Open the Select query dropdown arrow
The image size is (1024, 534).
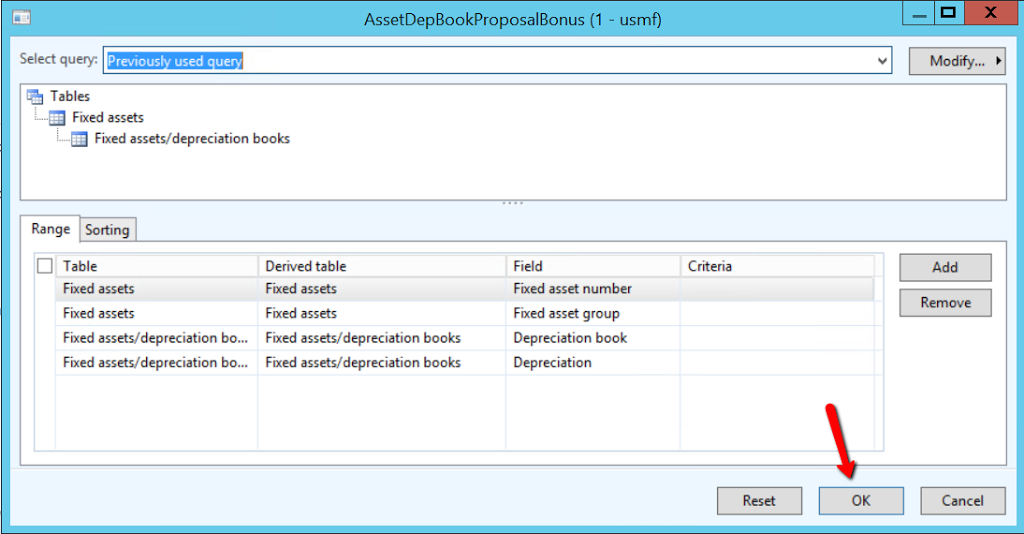click(882, 61)
